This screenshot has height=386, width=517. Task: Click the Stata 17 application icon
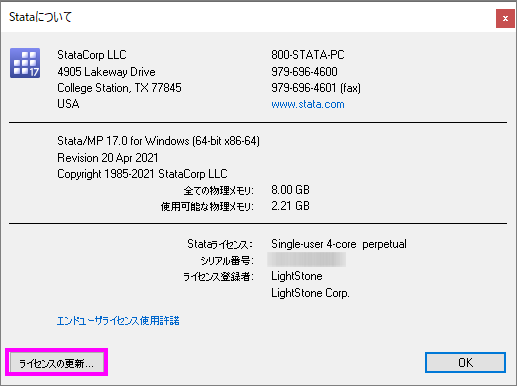[x=25, y=63]
